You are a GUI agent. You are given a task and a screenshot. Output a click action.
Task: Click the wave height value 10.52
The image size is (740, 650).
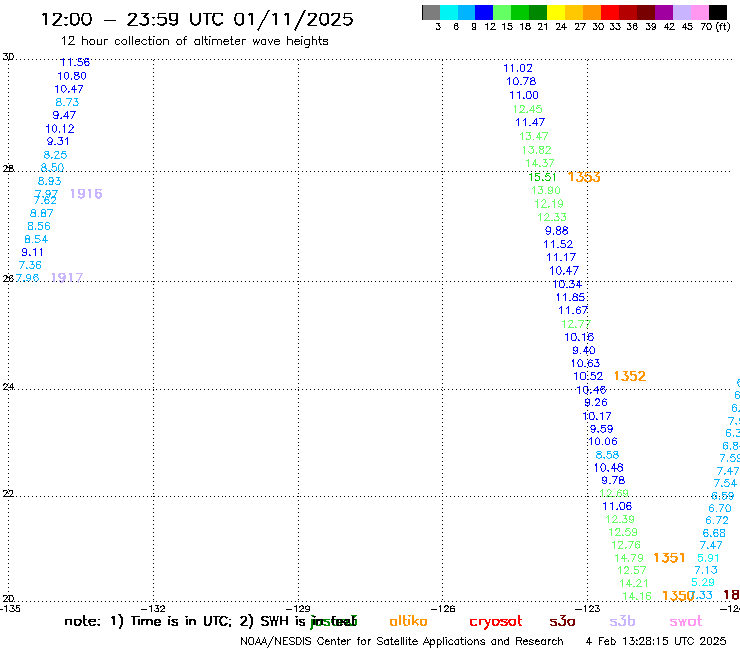point(588,377)
